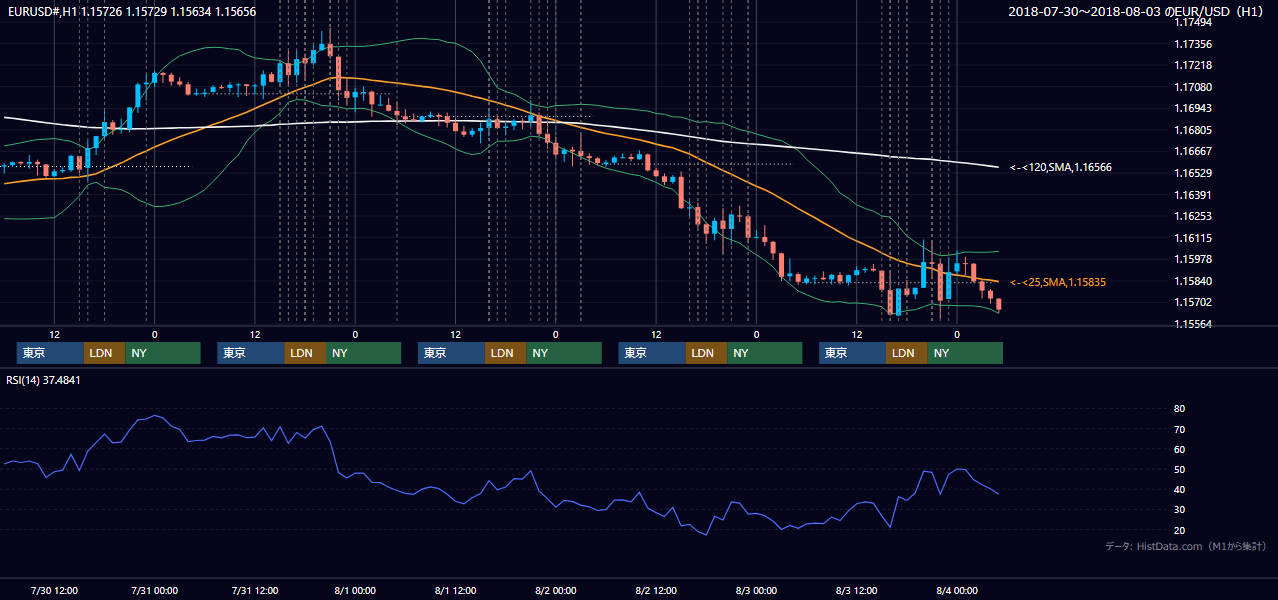The image size is (1278, 600).
Task: Click the 8/4 00:00 time axis label
Action: [957, 590]
